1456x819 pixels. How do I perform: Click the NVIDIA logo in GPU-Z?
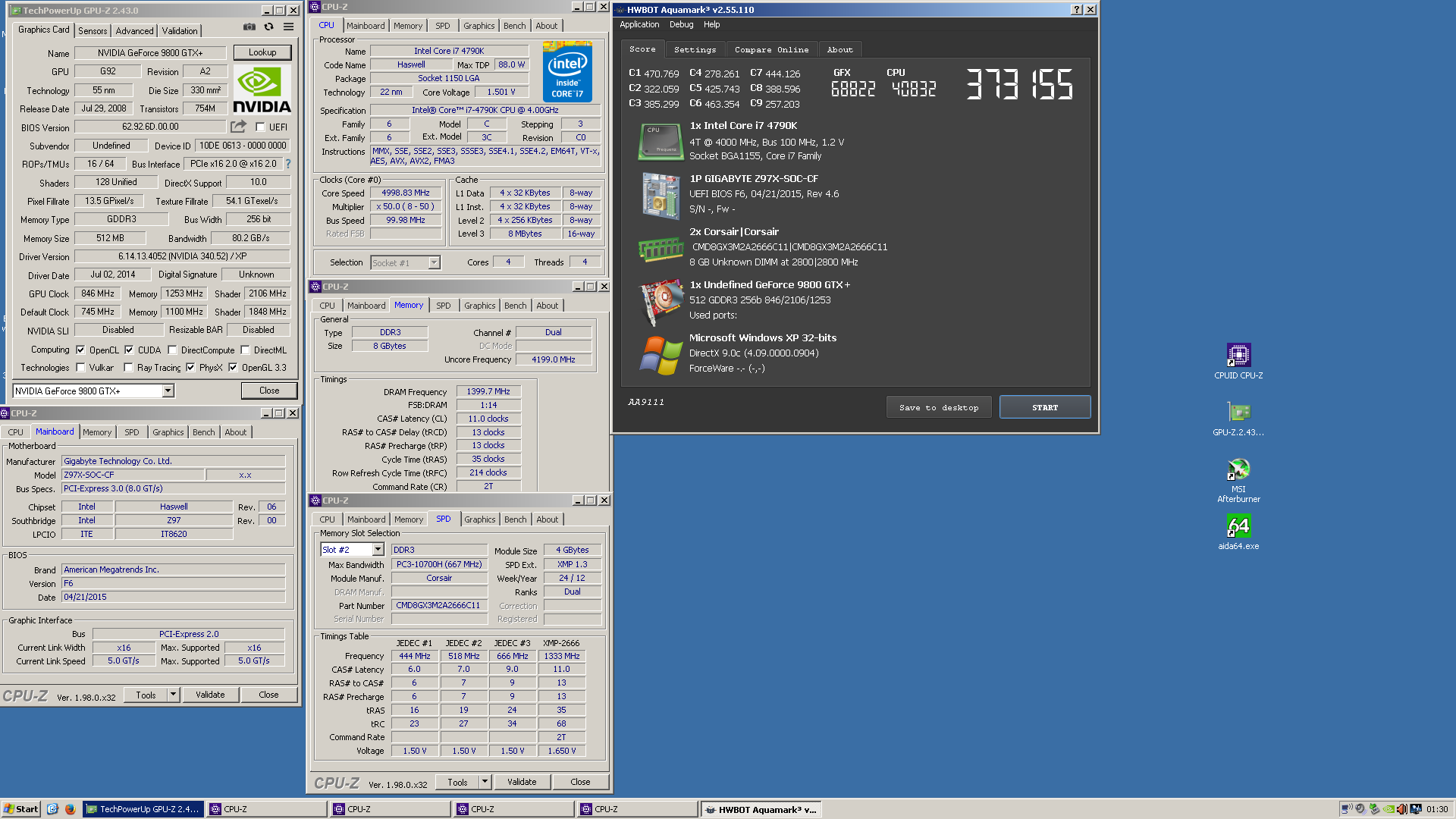pos(262,89)
